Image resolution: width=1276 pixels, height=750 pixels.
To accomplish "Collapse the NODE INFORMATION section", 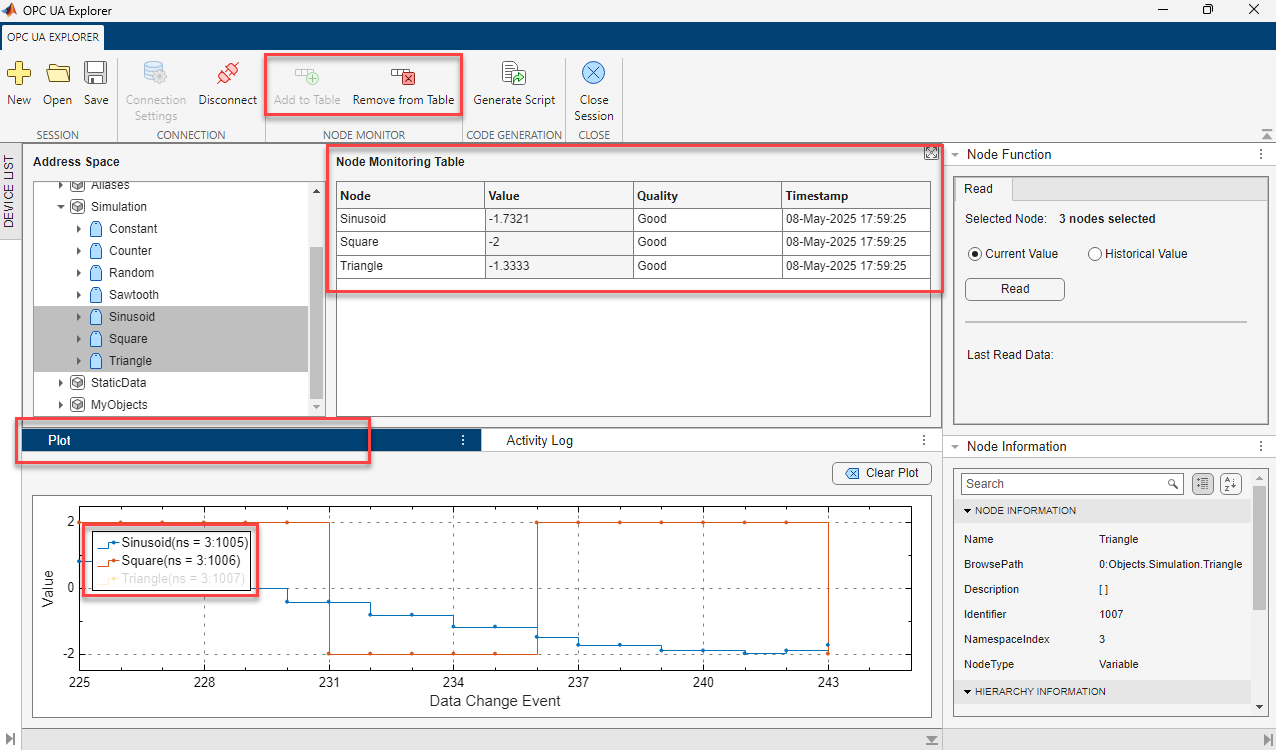I will click(965, 510).
